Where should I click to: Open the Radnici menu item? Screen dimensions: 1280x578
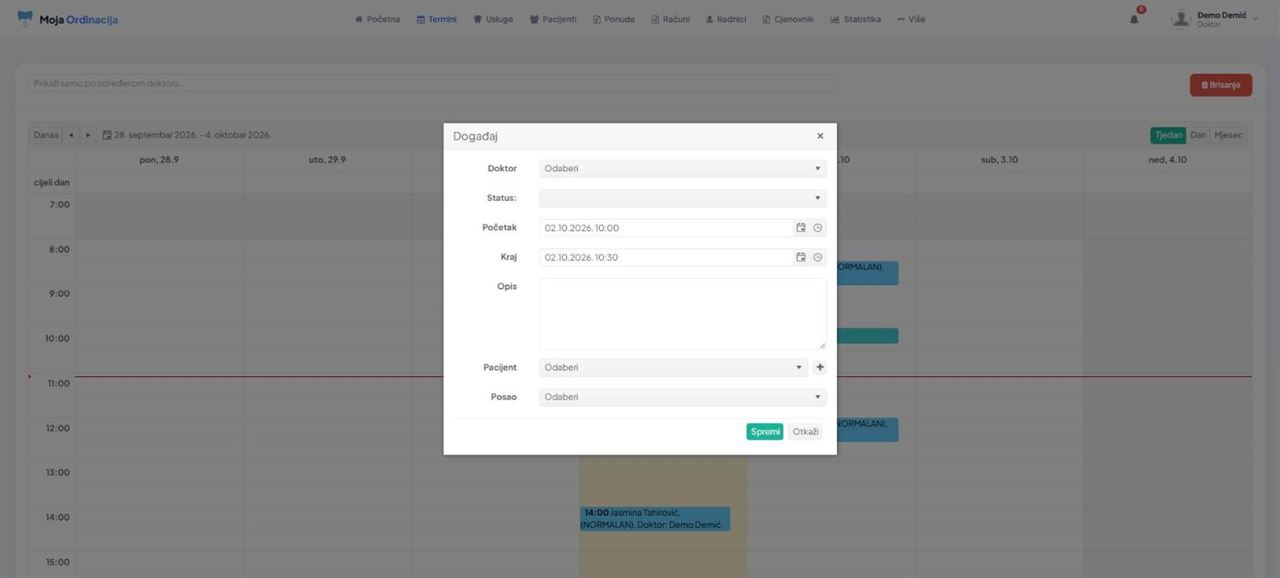coord(726,19)
